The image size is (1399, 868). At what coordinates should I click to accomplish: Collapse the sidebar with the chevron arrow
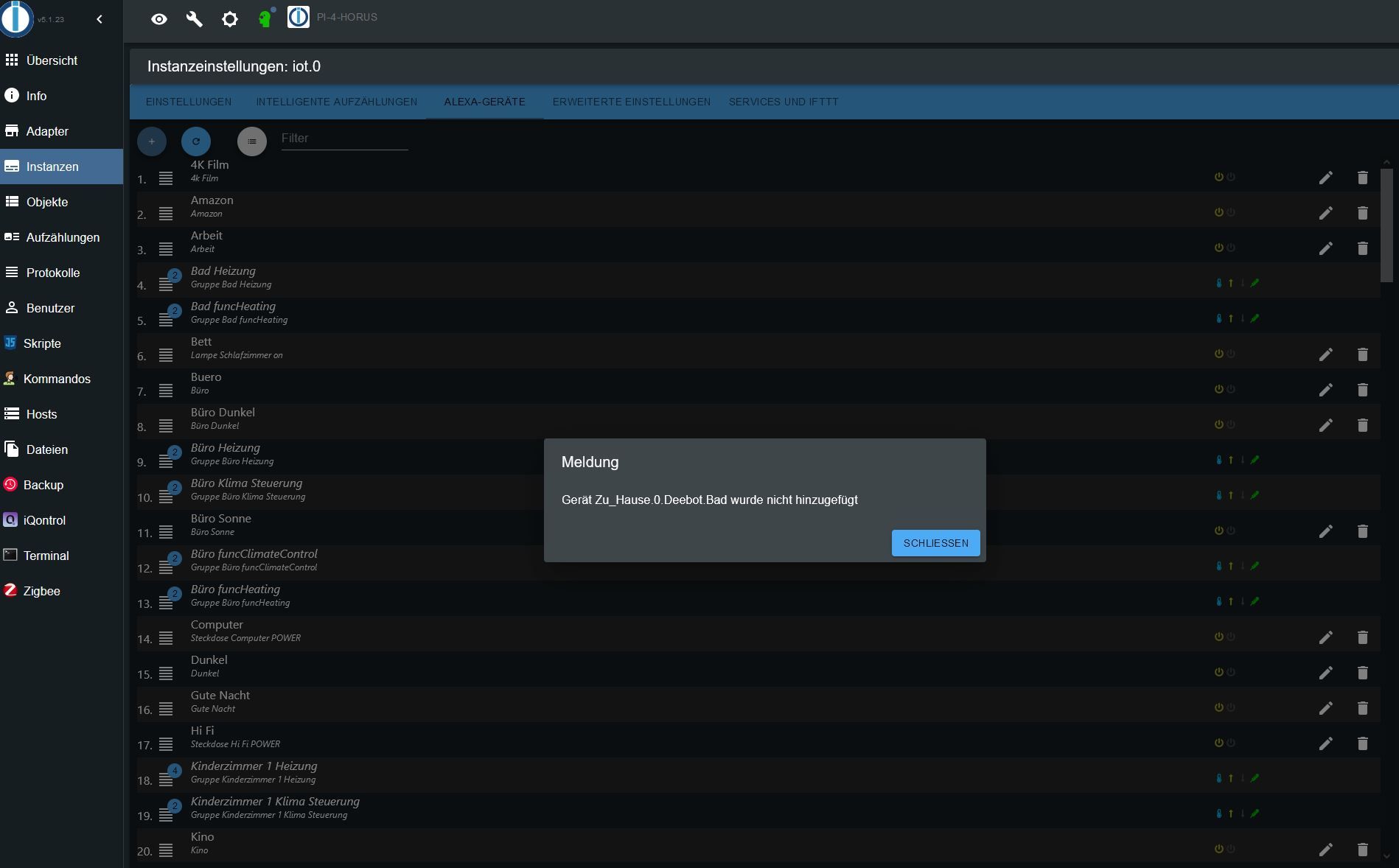pos(100,19)
